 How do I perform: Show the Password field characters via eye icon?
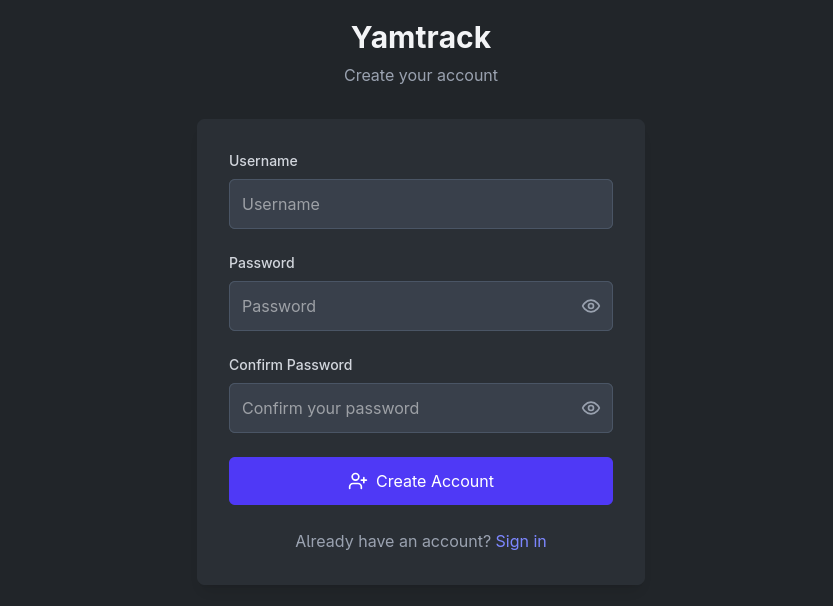click(x=591, y=306)
